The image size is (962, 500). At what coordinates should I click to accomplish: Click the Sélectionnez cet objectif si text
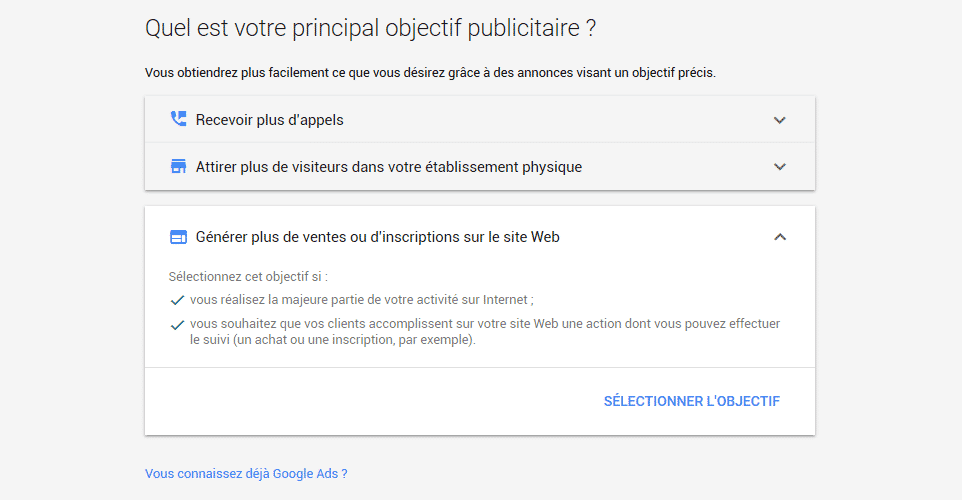[248, 277]
